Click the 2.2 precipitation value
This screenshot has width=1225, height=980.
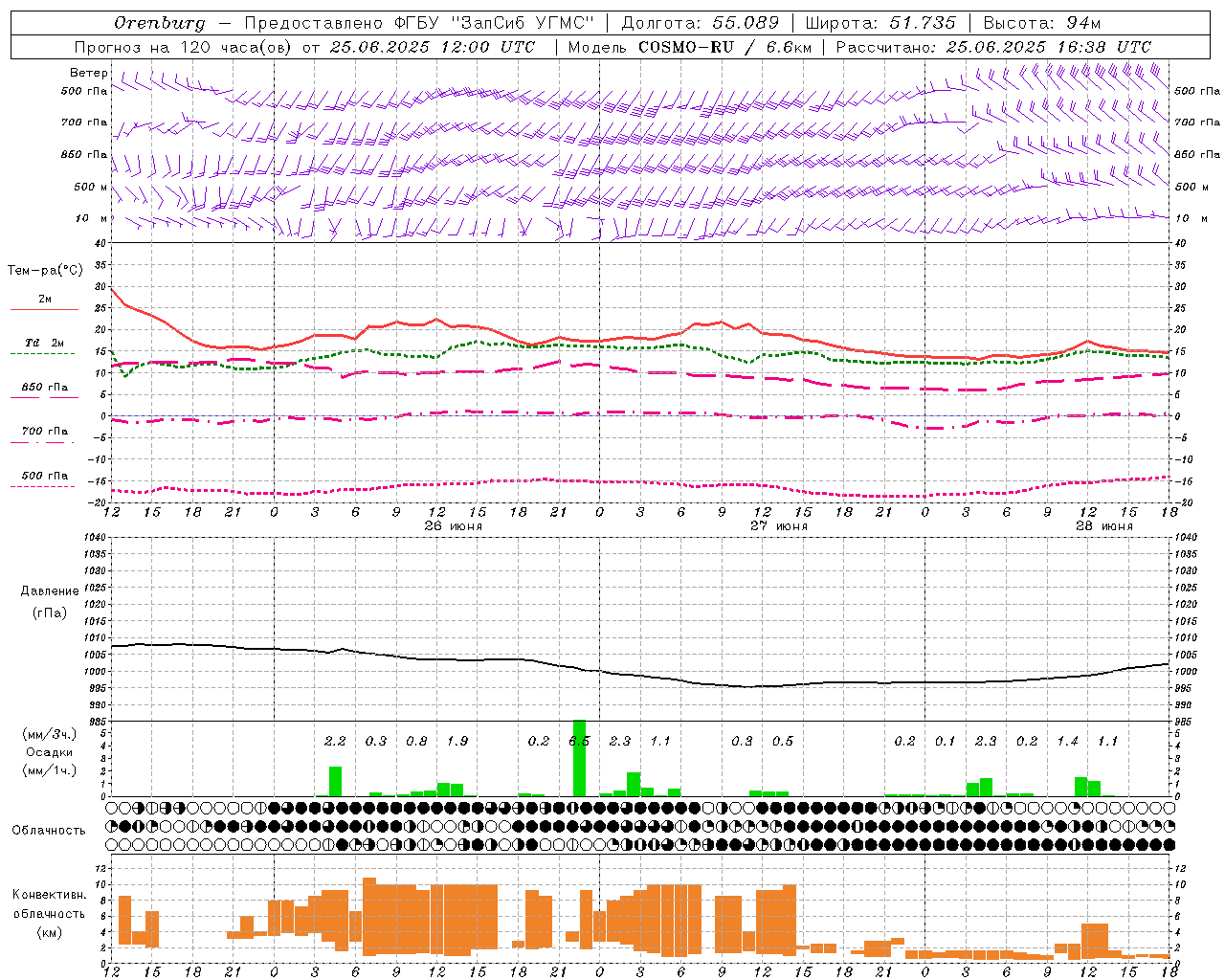pyautogui.click(x=335, y=742)
